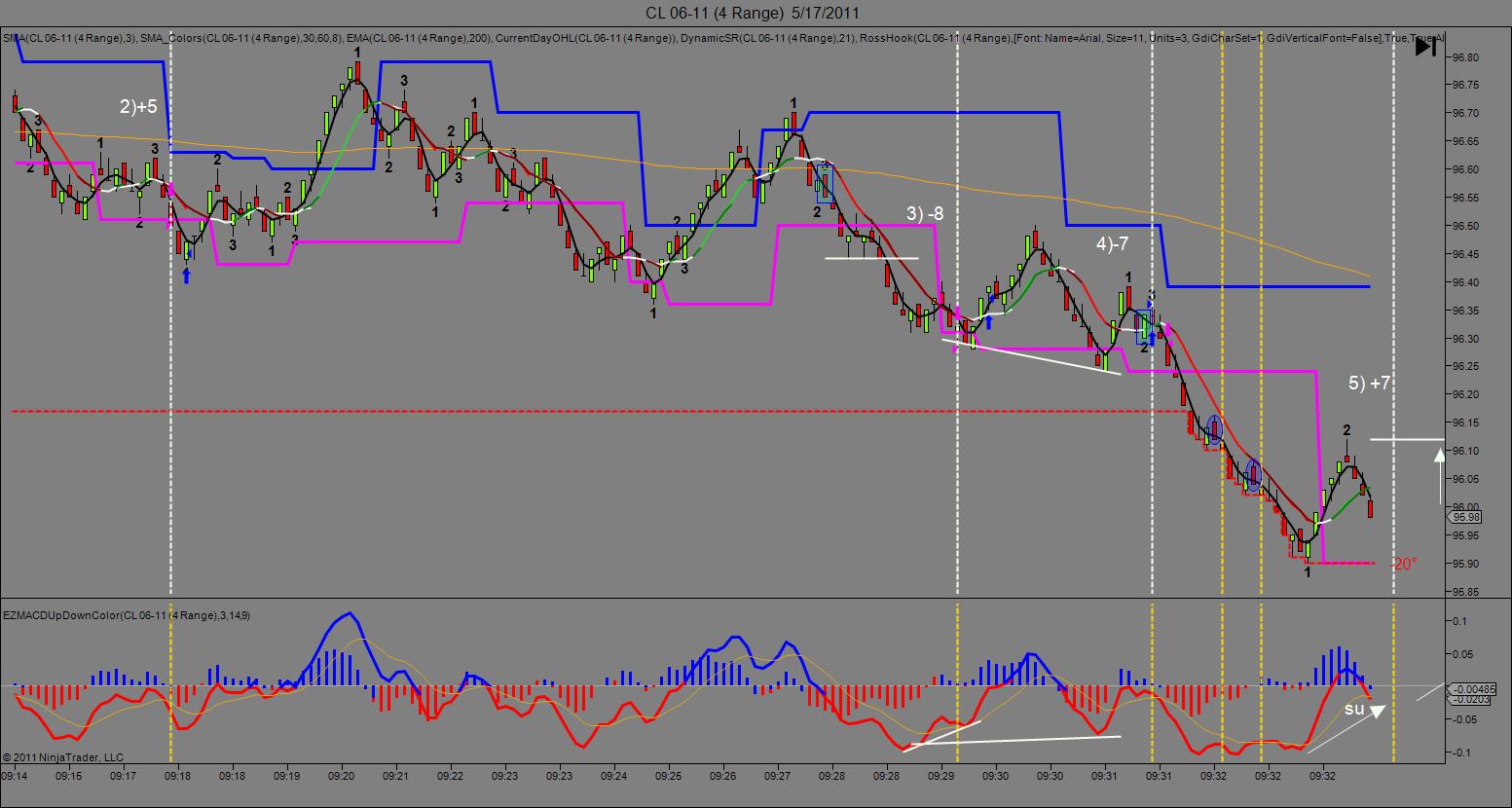This screenshot has width=1512, height=808.
Task: Click the MACD value marker -0.0203
Action: (x=1467, y=699)
